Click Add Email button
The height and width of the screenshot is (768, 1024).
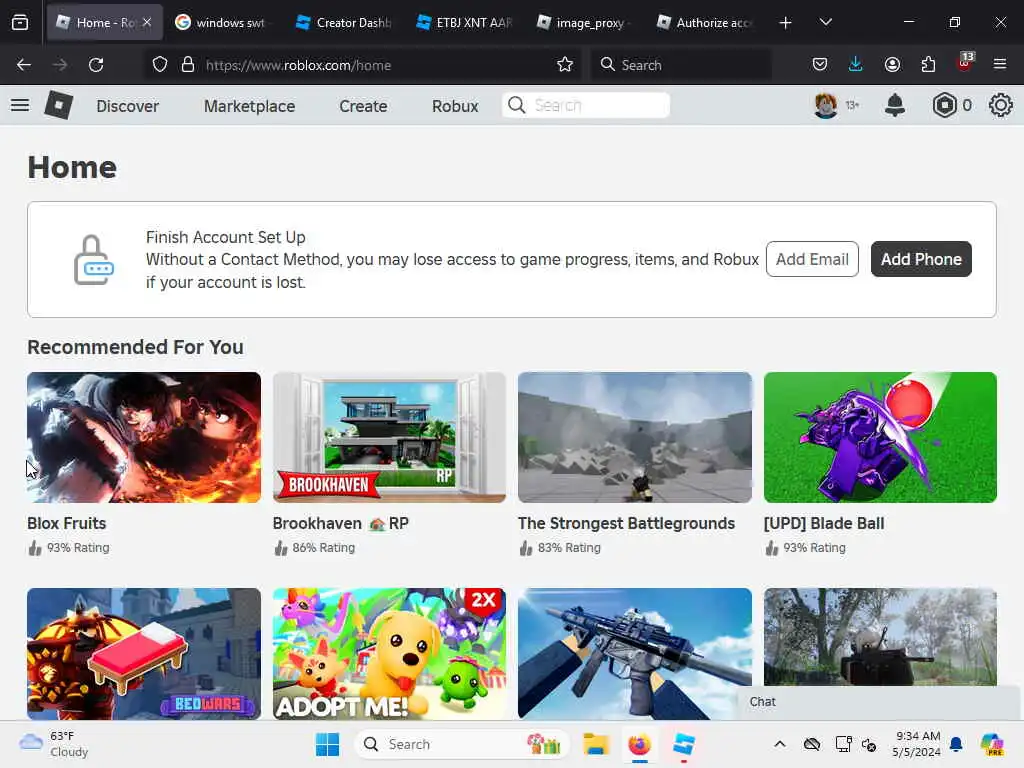click(x=812, y=259)
